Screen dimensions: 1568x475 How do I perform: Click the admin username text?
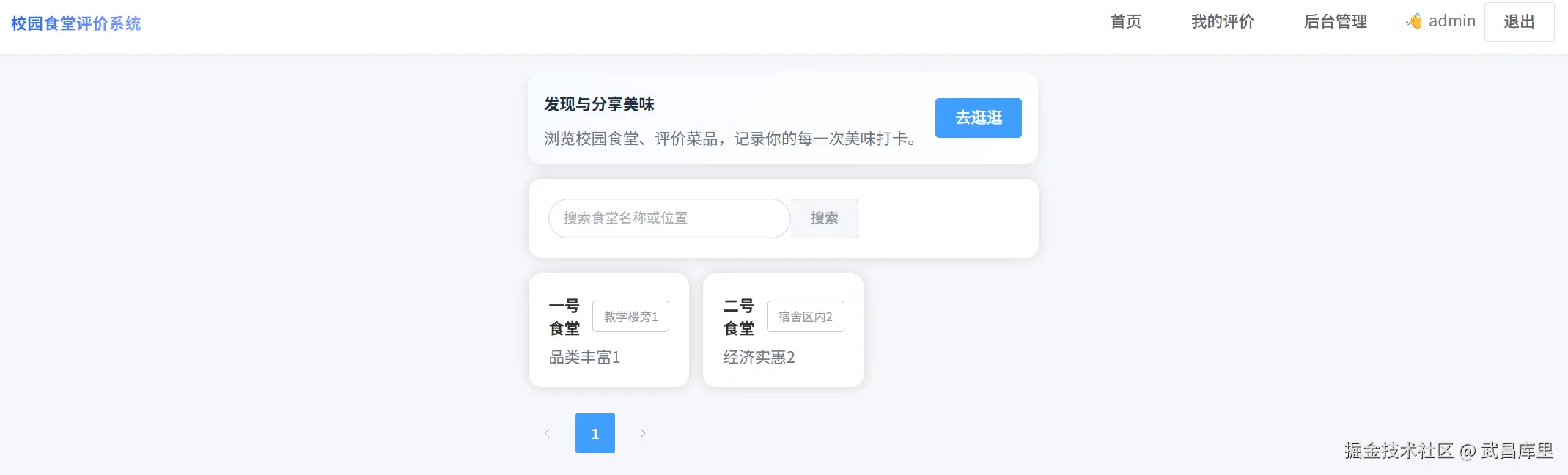click(1451, 21)
